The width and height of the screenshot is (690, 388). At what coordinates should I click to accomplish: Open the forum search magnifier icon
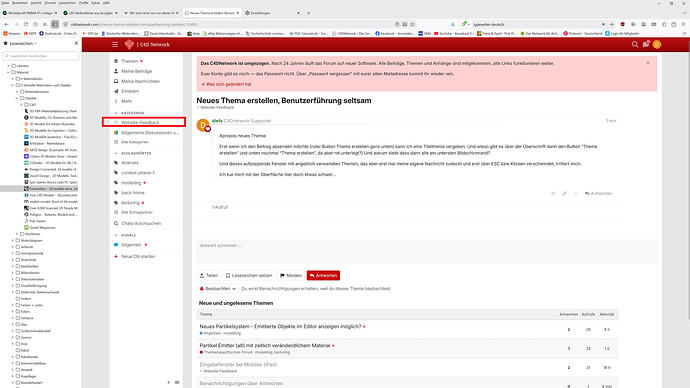click(635, 44)
